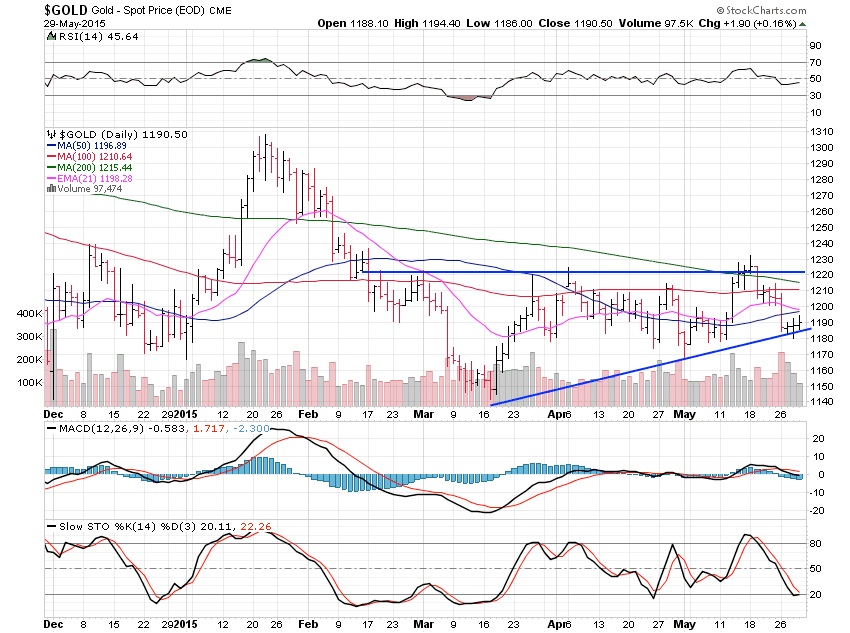Click the 29-May-2015 date label
Screen dimensions: 850x633
click(75, 24)
